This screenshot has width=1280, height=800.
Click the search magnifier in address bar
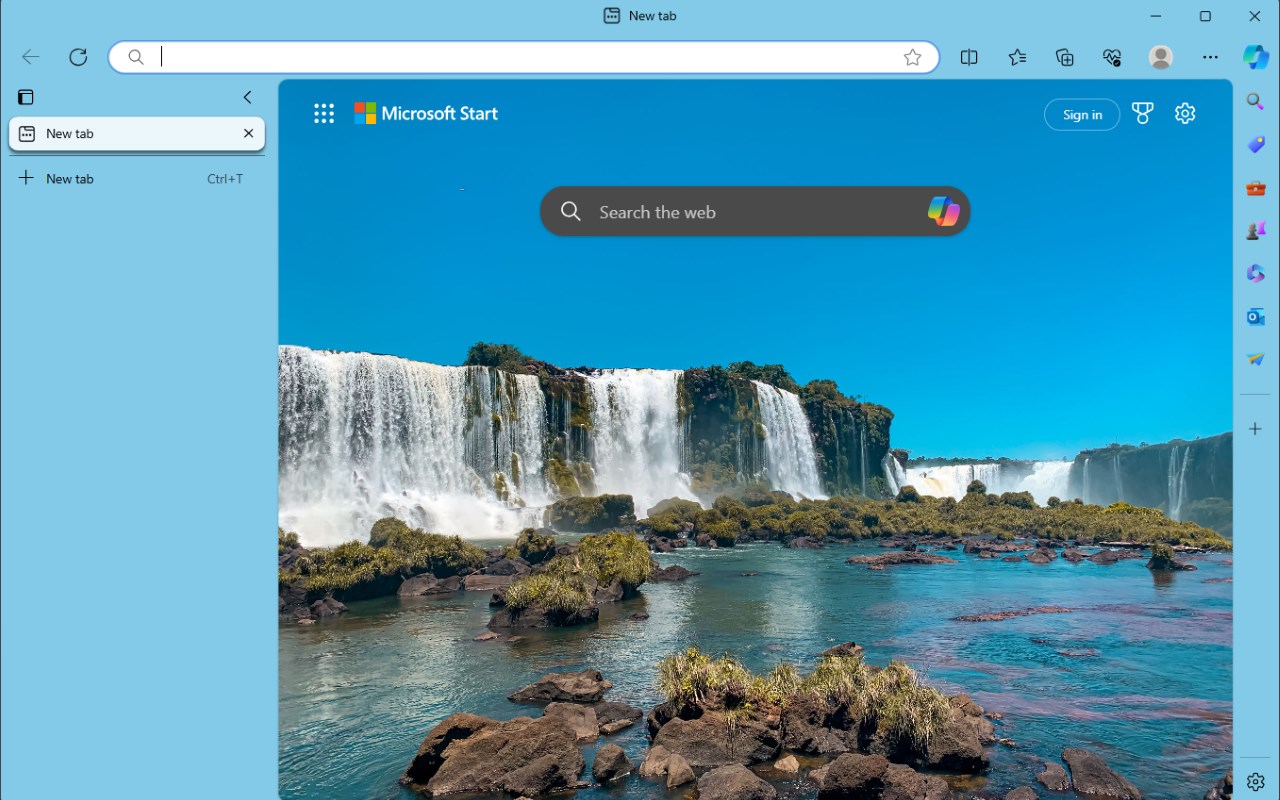point(136,57)
